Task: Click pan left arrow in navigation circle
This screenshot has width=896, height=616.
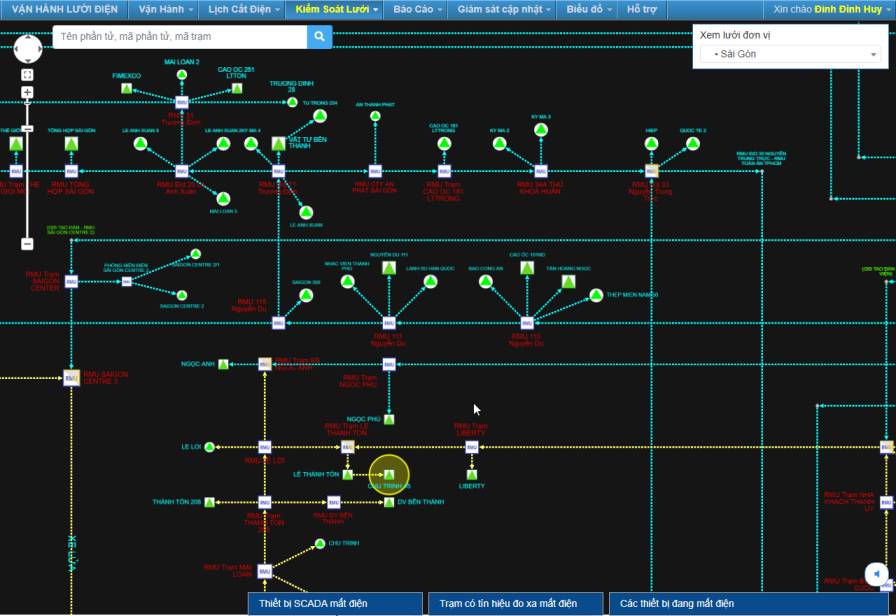Action: (x=17, y=50)
